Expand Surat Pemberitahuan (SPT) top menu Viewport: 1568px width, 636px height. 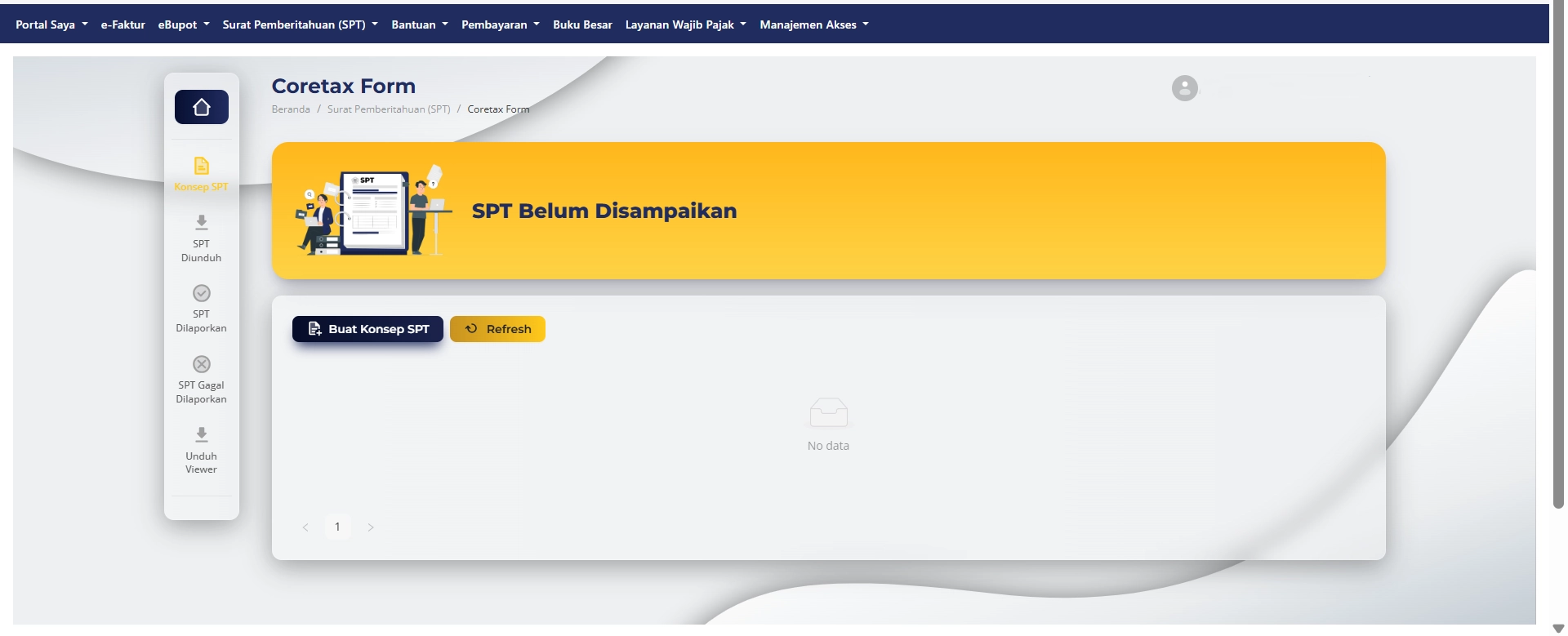coord(300,24)
